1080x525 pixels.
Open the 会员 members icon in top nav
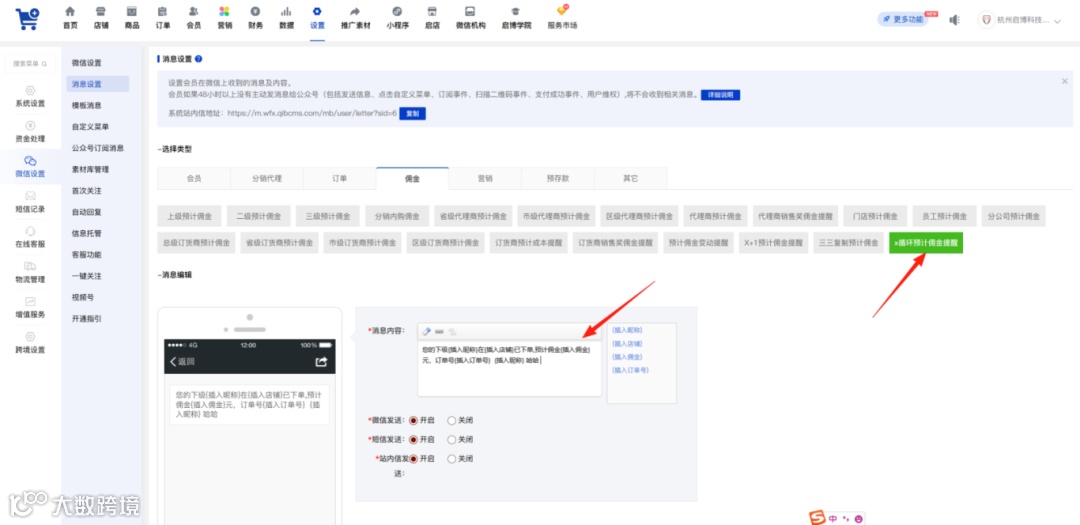194,17
